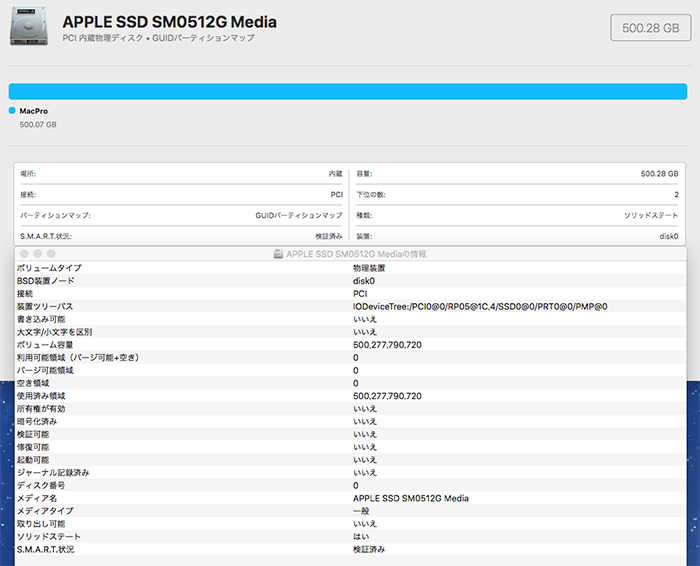
Task: Select the '起動可能' row label
Action: coord(33,460)
